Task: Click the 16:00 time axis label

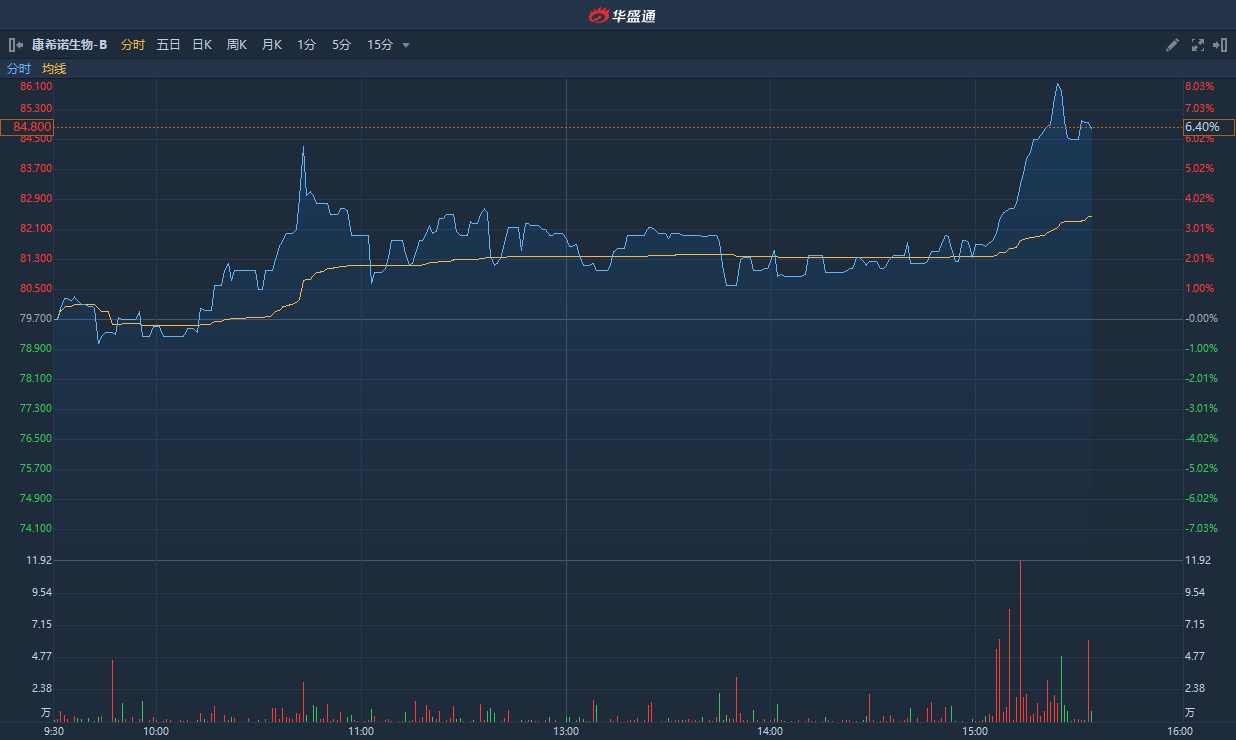Action: tap(1179, 731)
